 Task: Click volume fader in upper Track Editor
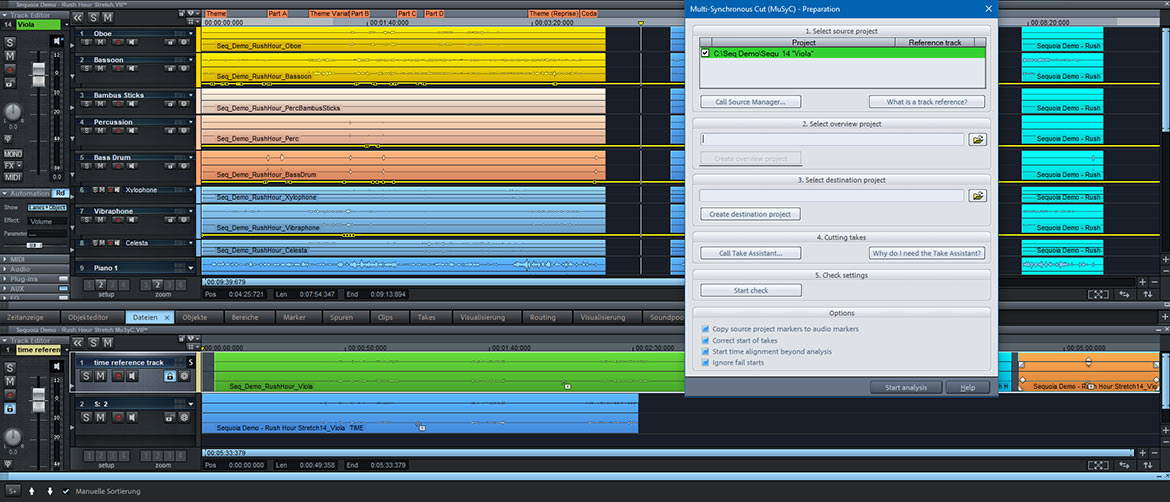39,75
